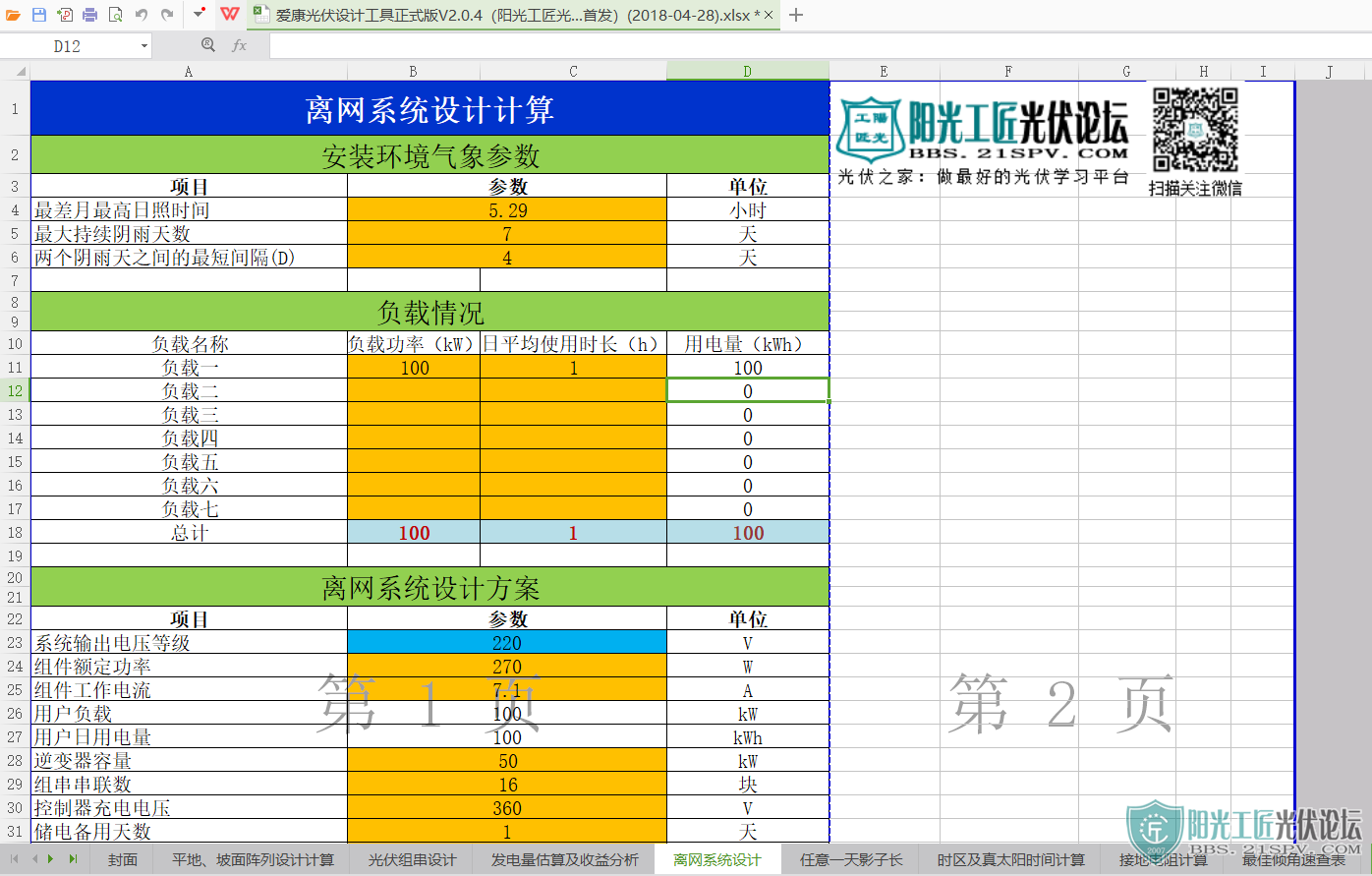Viewport: 1372px width, 876px height.
Task: Add a new document tab with plus
Action: coord(796,16)
